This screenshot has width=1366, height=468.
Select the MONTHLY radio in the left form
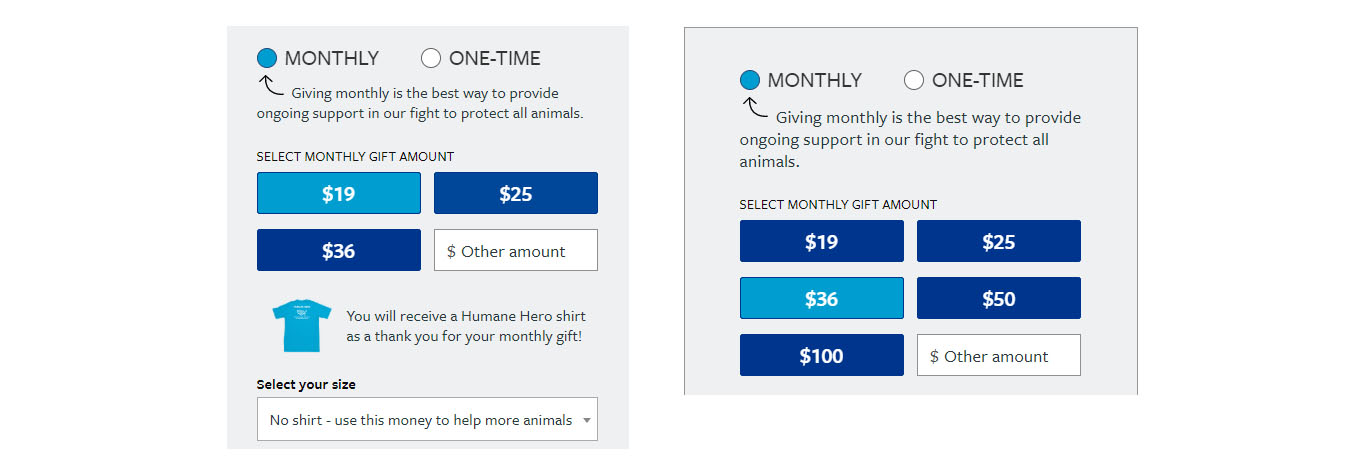pos(267,58)
